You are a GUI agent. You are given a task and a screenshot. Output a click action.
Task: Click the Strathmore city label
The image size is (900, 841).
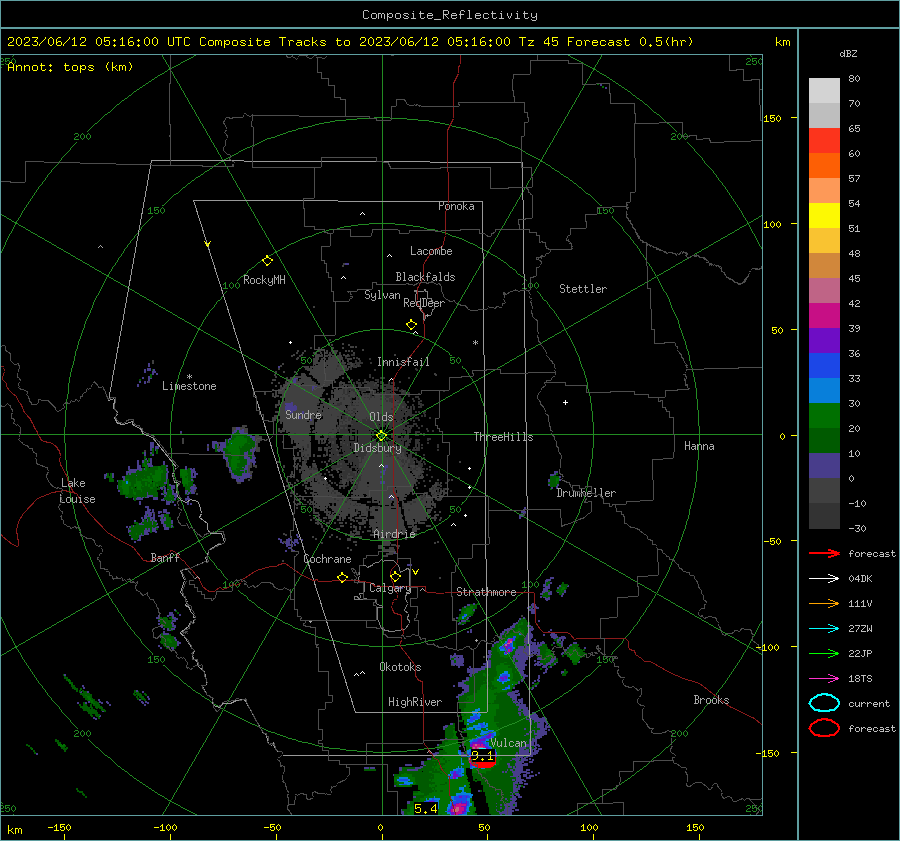coord(486,592)
